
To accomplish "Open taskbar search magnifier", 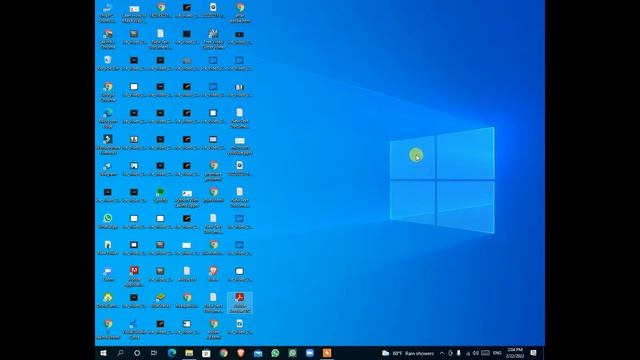I will [120, 353].
